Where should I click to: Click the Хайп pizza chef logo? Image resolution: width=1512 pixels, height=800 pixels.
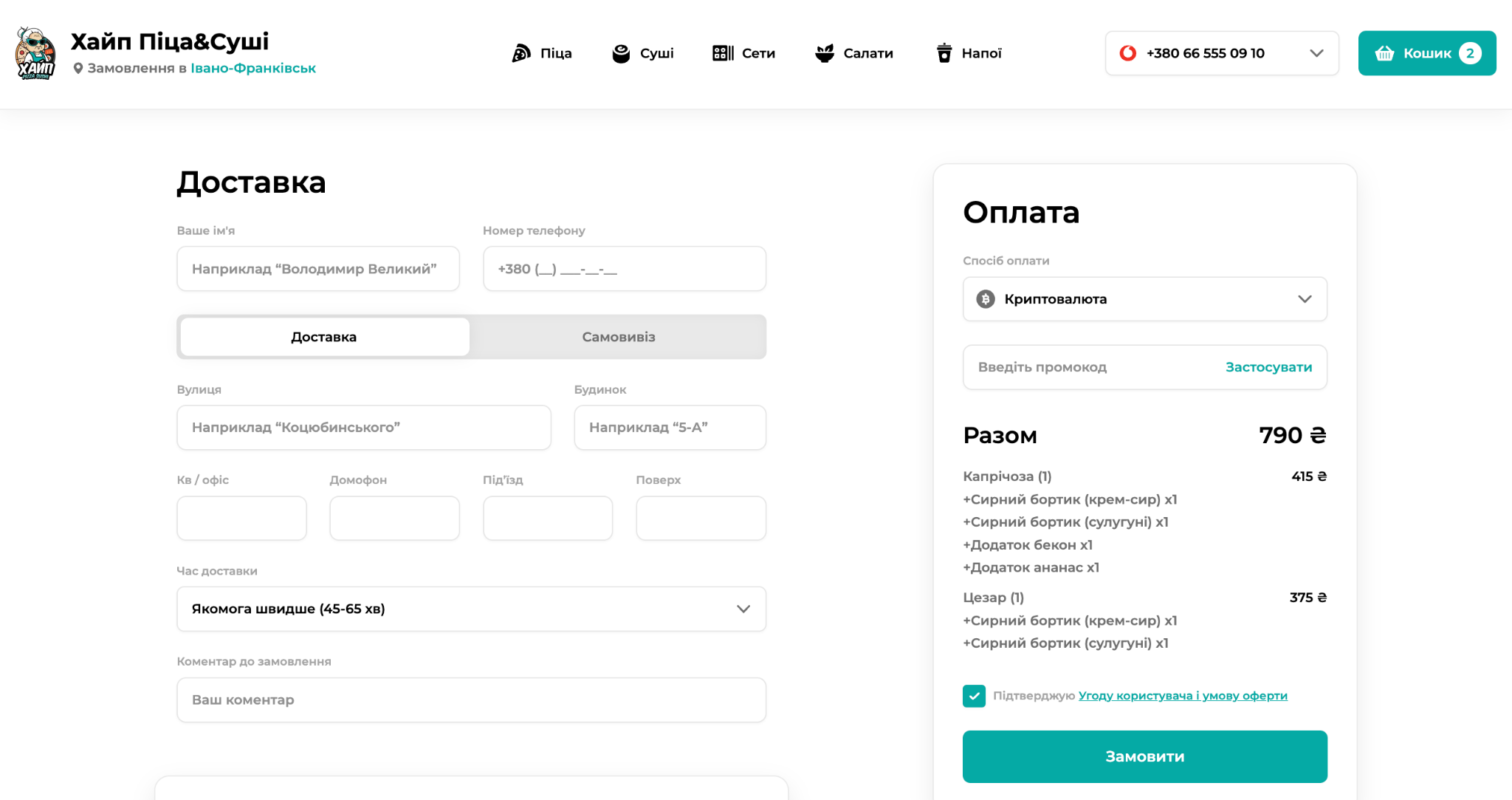35,53
